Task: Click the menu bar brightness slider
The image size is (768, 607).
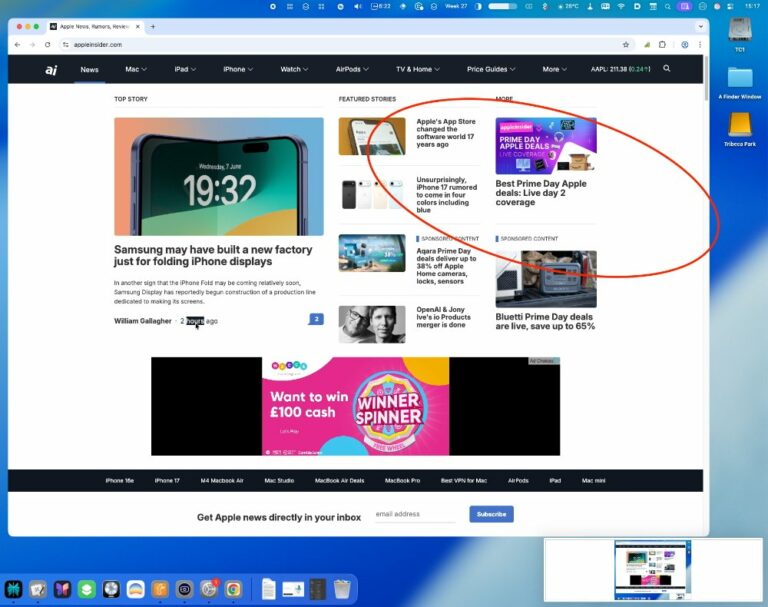Action: (503, 6)
